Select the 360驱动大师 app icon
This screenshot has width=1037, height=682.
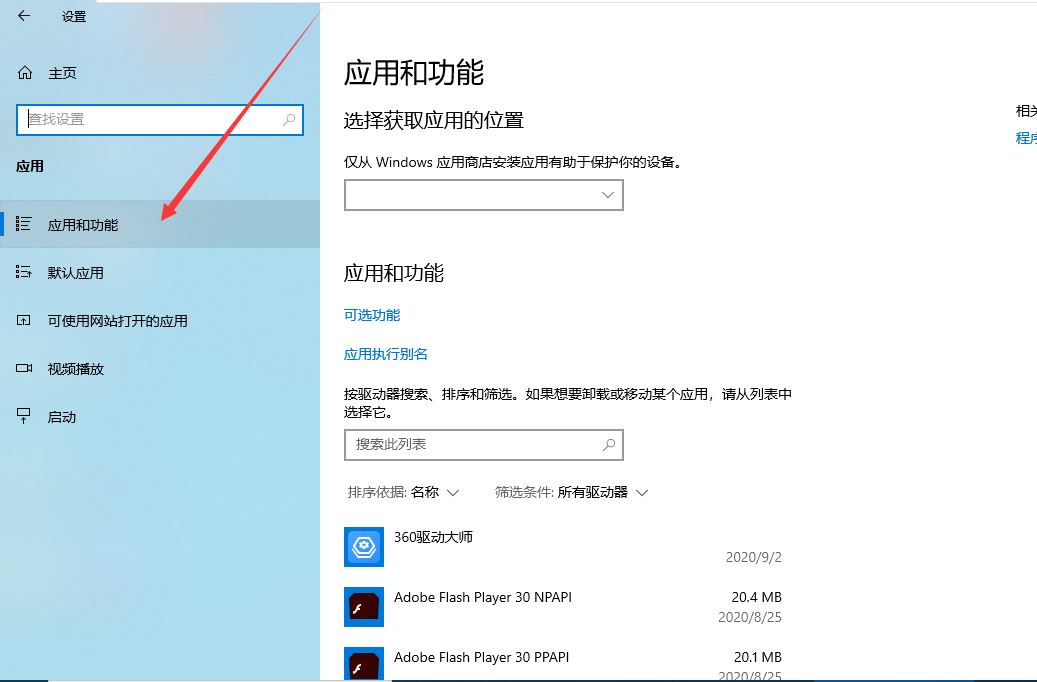[x=364, y=547]
